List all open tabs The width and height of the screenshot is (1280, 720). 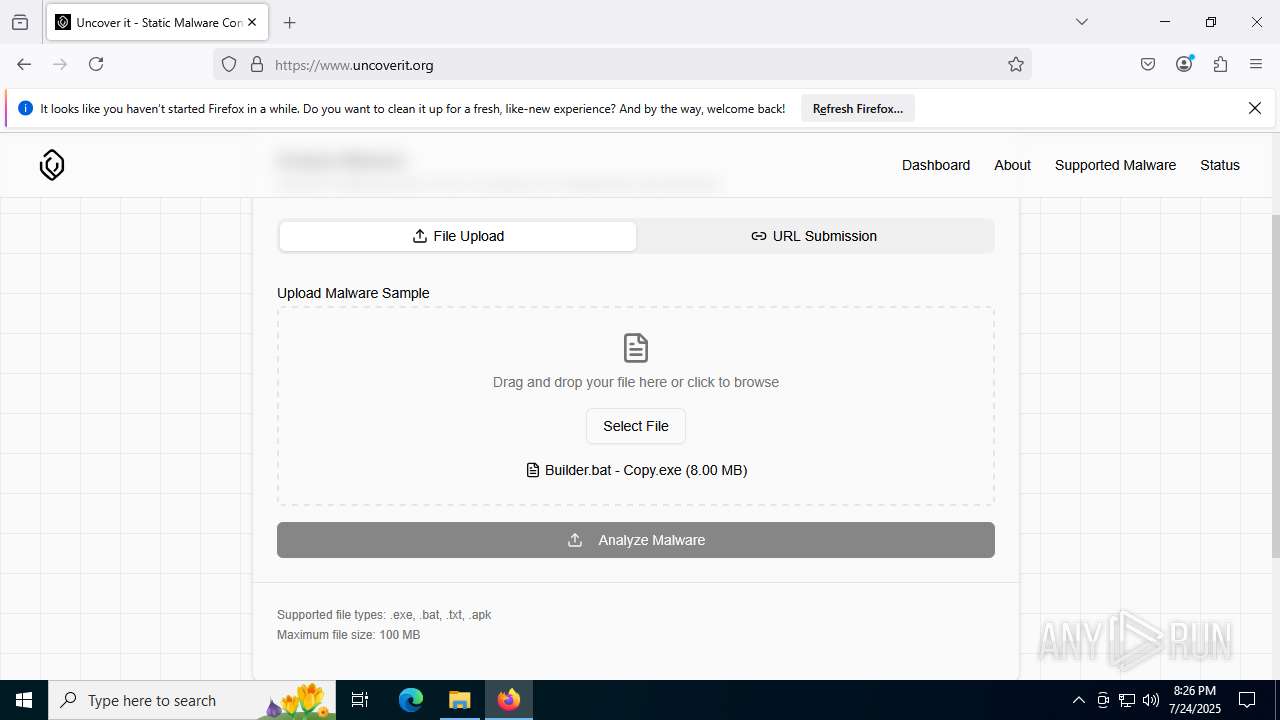coord(1082,22)
